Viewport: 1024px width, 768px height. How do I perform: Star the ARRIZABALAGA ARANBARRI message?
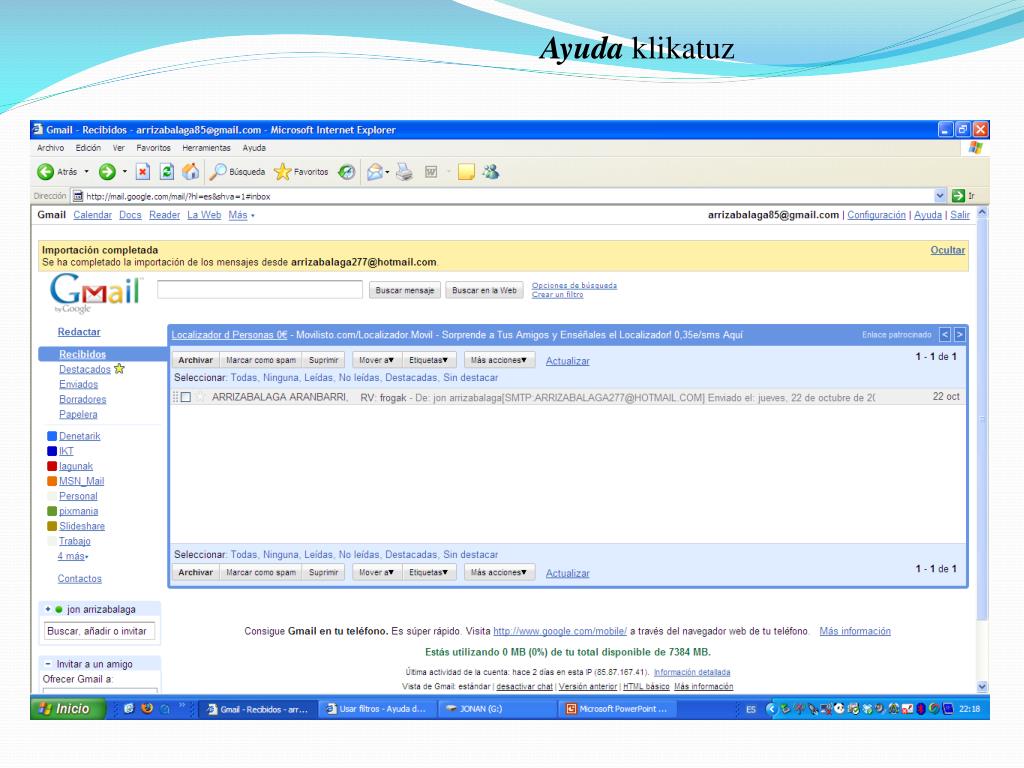tap(200, 396)
